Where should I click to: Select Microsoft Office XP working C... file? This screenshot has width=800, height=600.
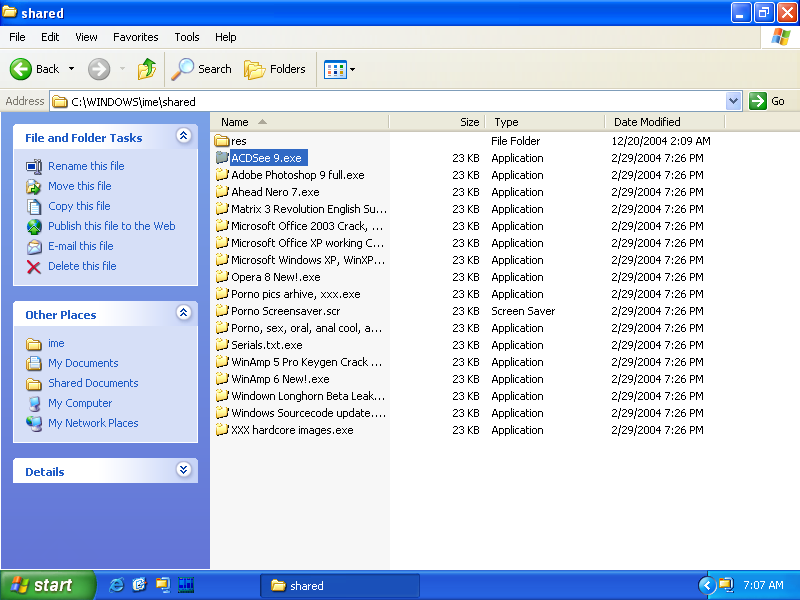(307, 243)
